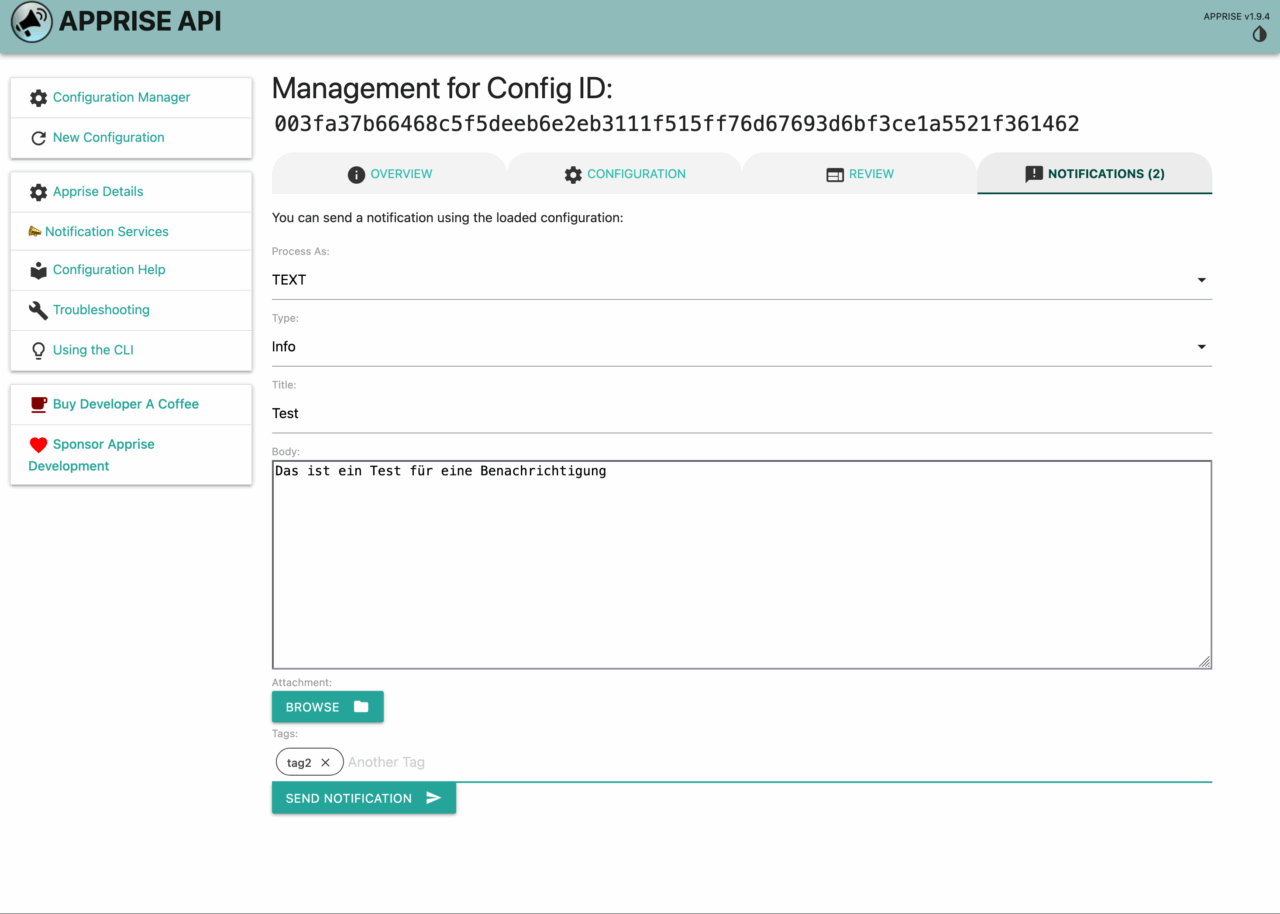Click the gear icon beside Configuration Manager
Screen dimensions: 1280x914
coord(38,98)
